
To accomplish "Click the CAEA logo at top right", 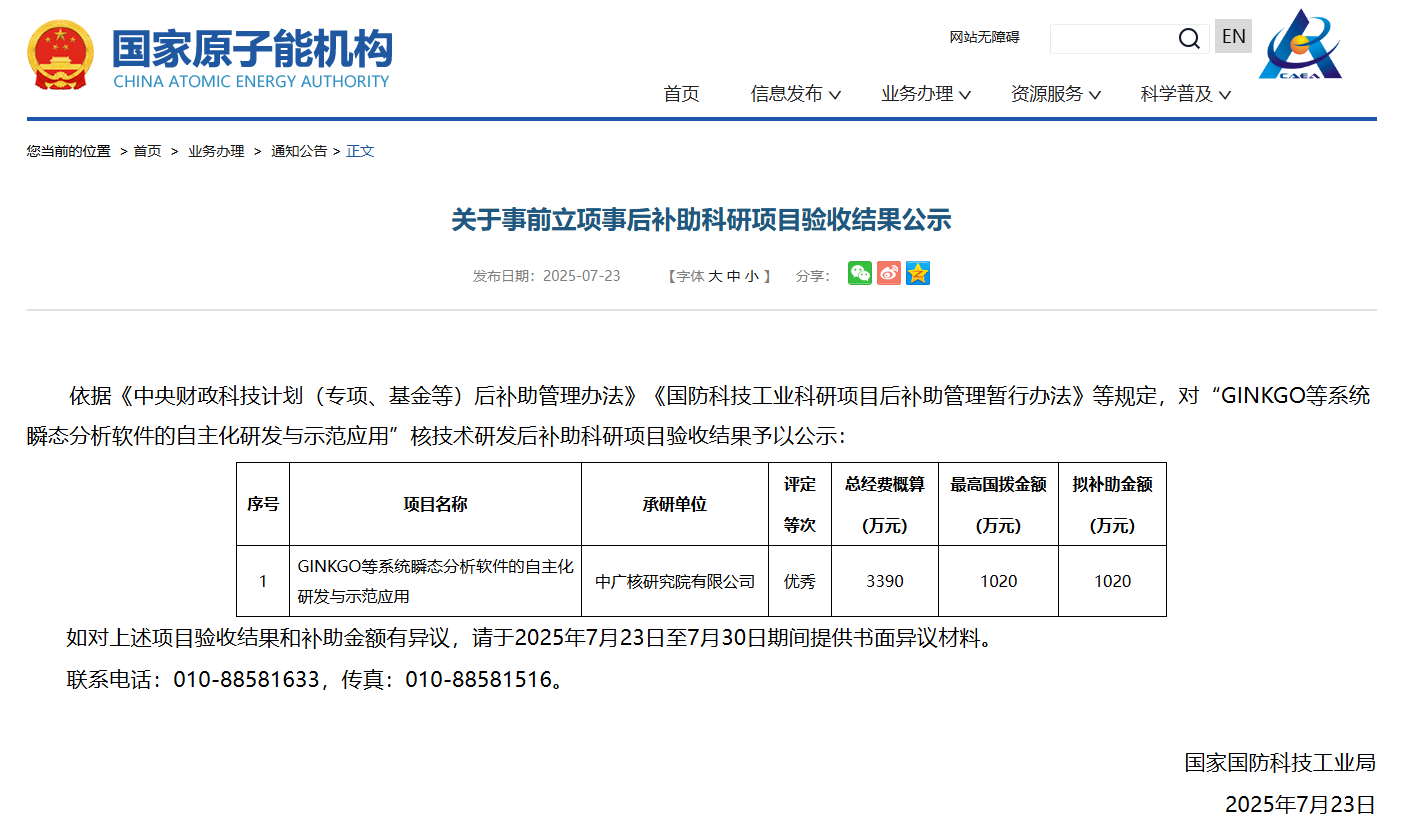I will [1300, 44].
